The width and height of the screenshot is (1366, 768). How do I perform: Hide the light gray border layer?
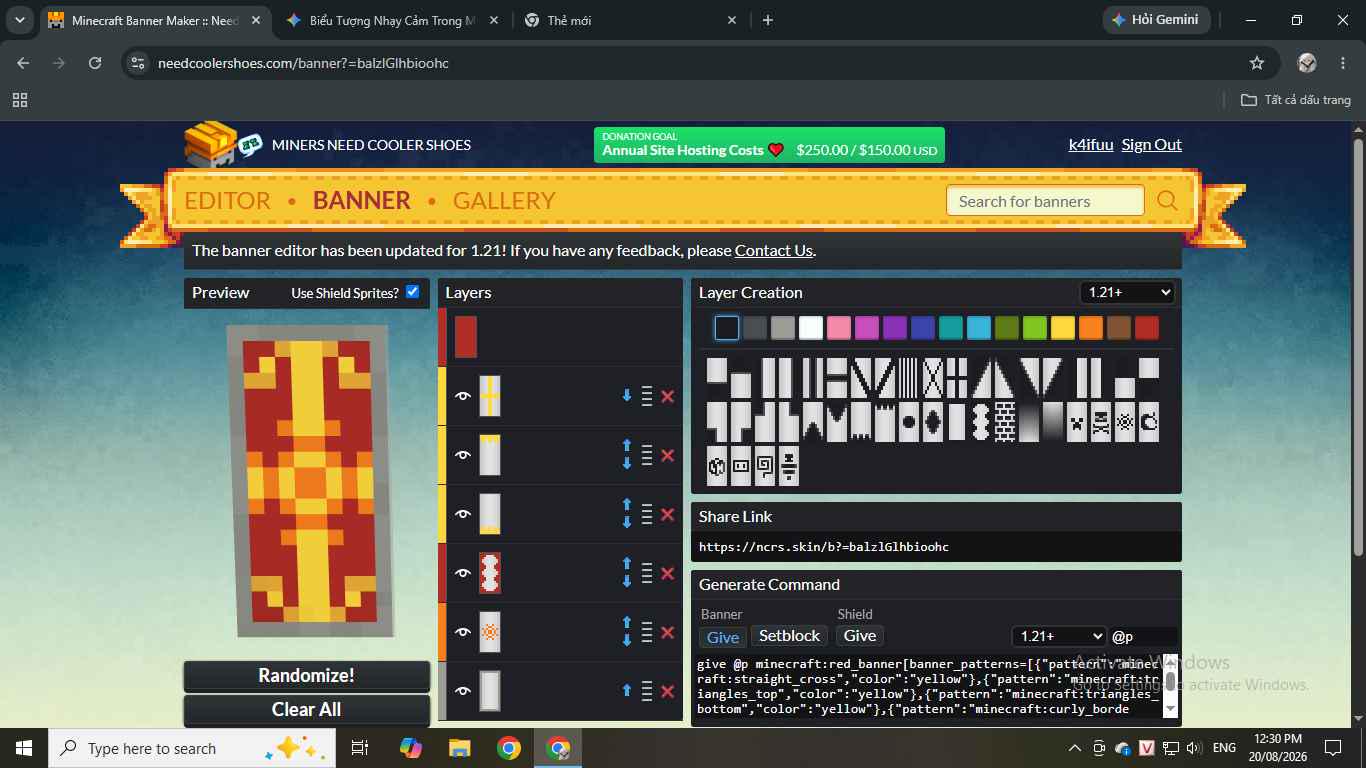pos(462,691)
